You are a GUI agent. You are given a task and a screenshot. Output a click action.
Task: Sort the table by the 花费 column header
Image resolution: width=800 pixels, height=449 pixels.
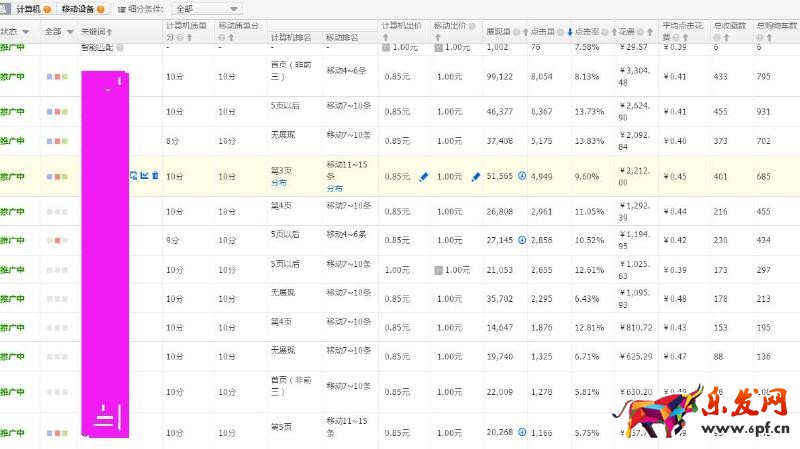coord(629,32)
